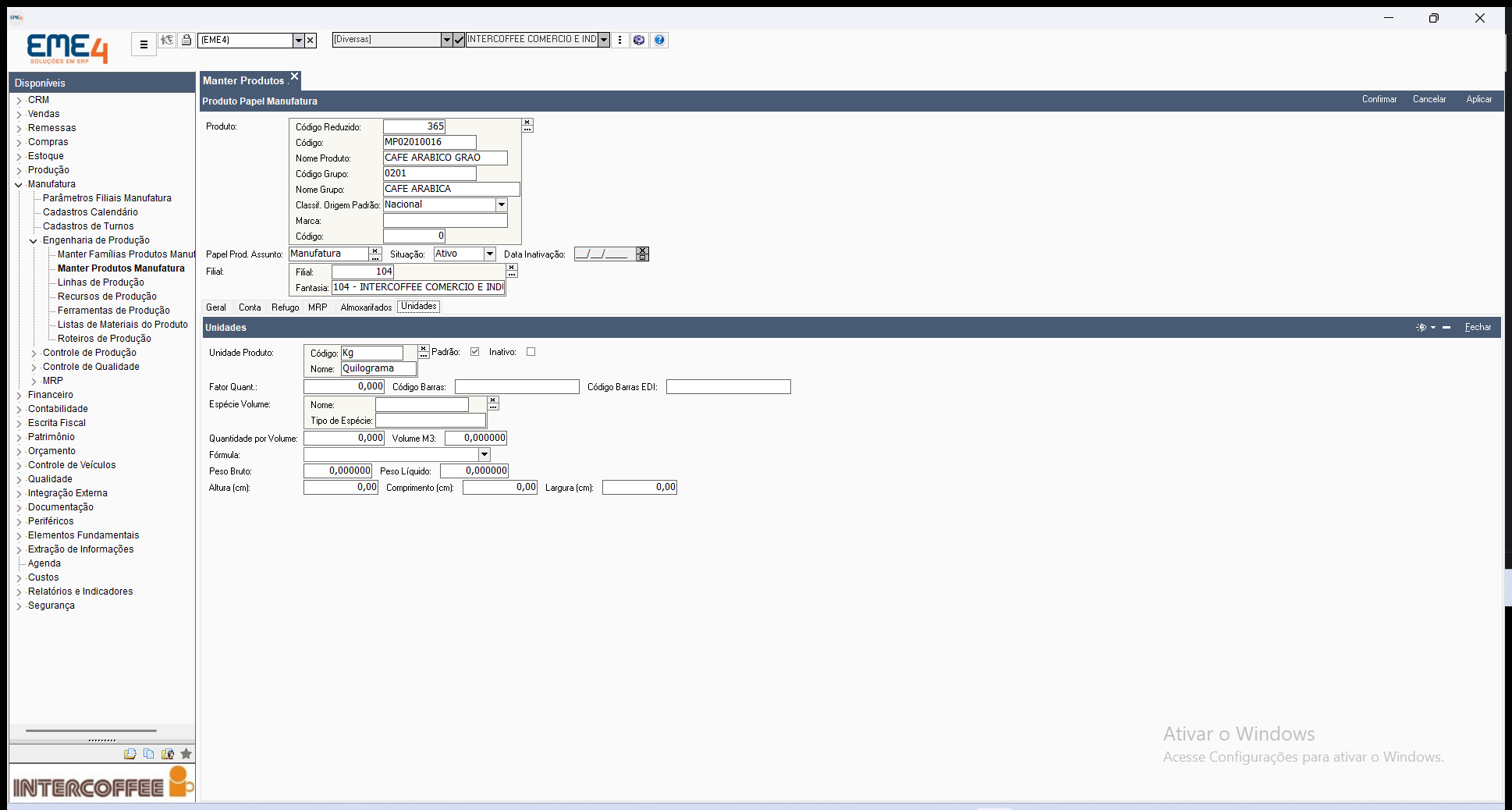1512x810 pixels.
Task: Focus the Peso Bruto field
Action: 338,471
